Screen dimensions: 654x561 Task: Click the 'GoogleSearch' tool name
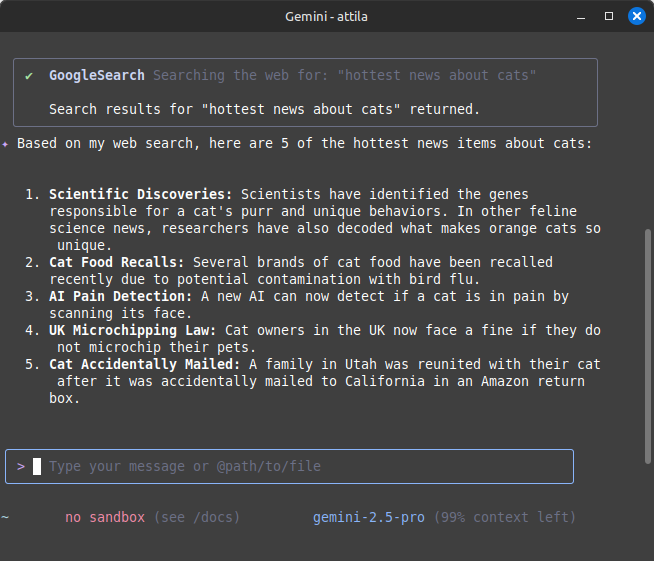(97, 75)
